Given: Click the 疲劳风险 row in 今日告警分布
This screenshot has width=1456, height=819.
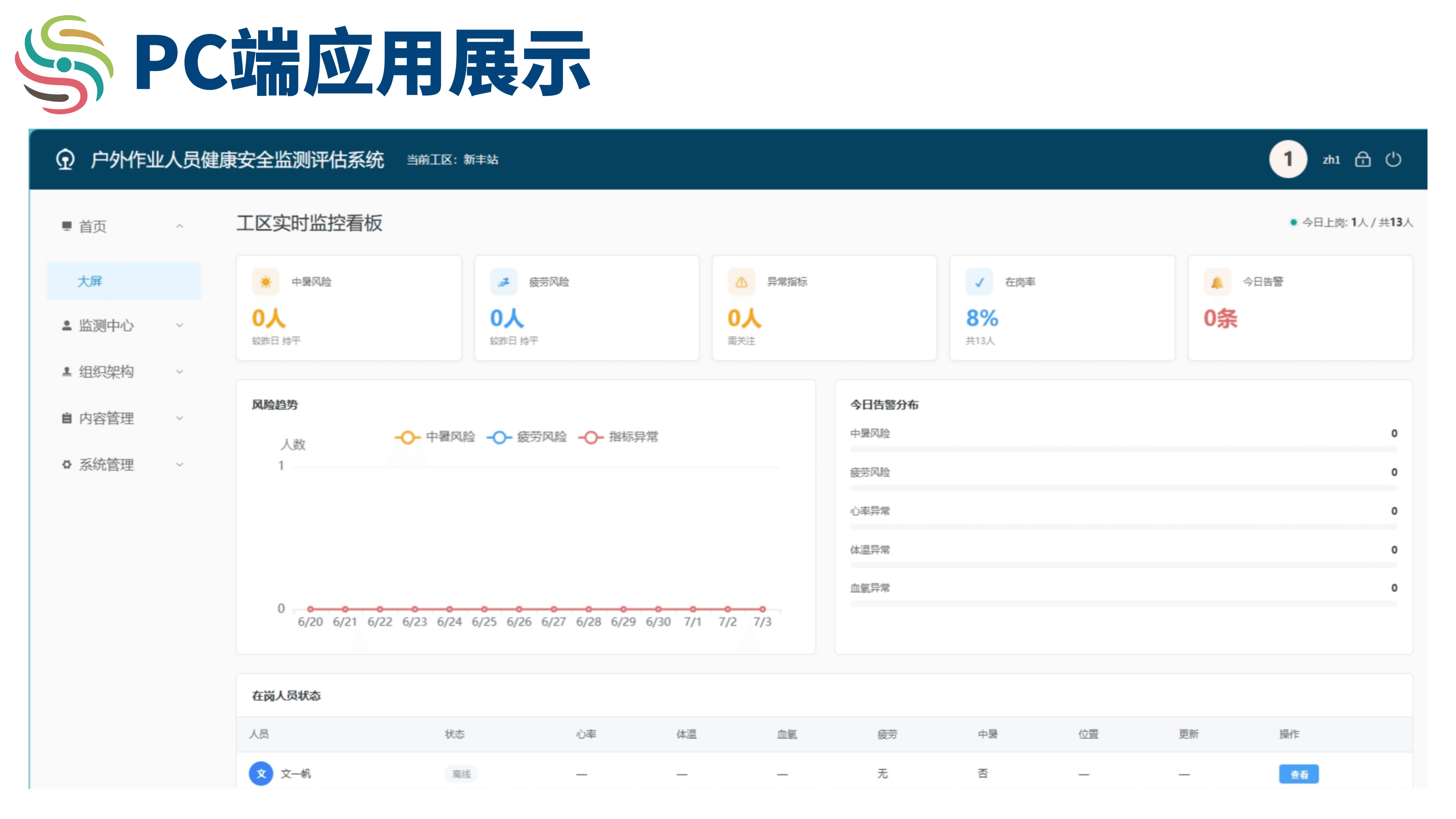Looking at the screenshot, I should pyautogui.click(x=1123, y=479).
